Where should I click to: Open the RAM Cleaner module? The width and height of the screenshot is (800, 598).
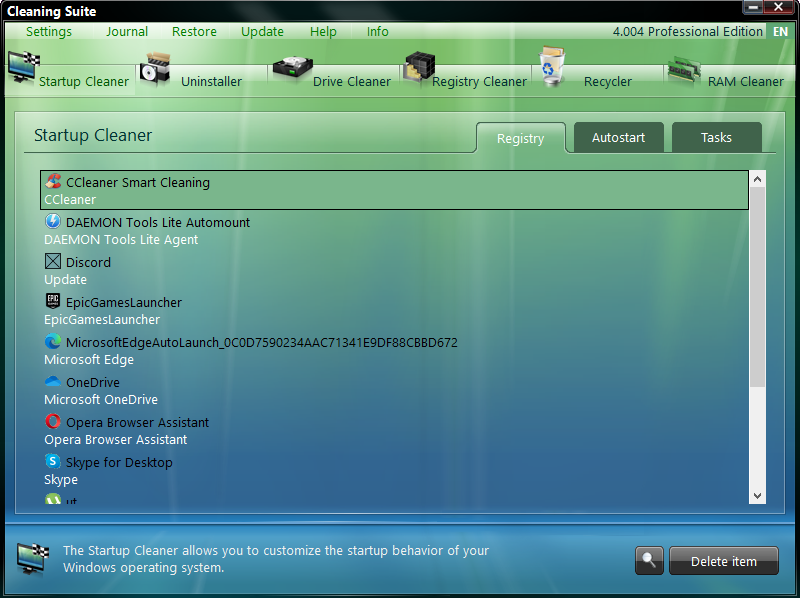click(x=745, y=82)
